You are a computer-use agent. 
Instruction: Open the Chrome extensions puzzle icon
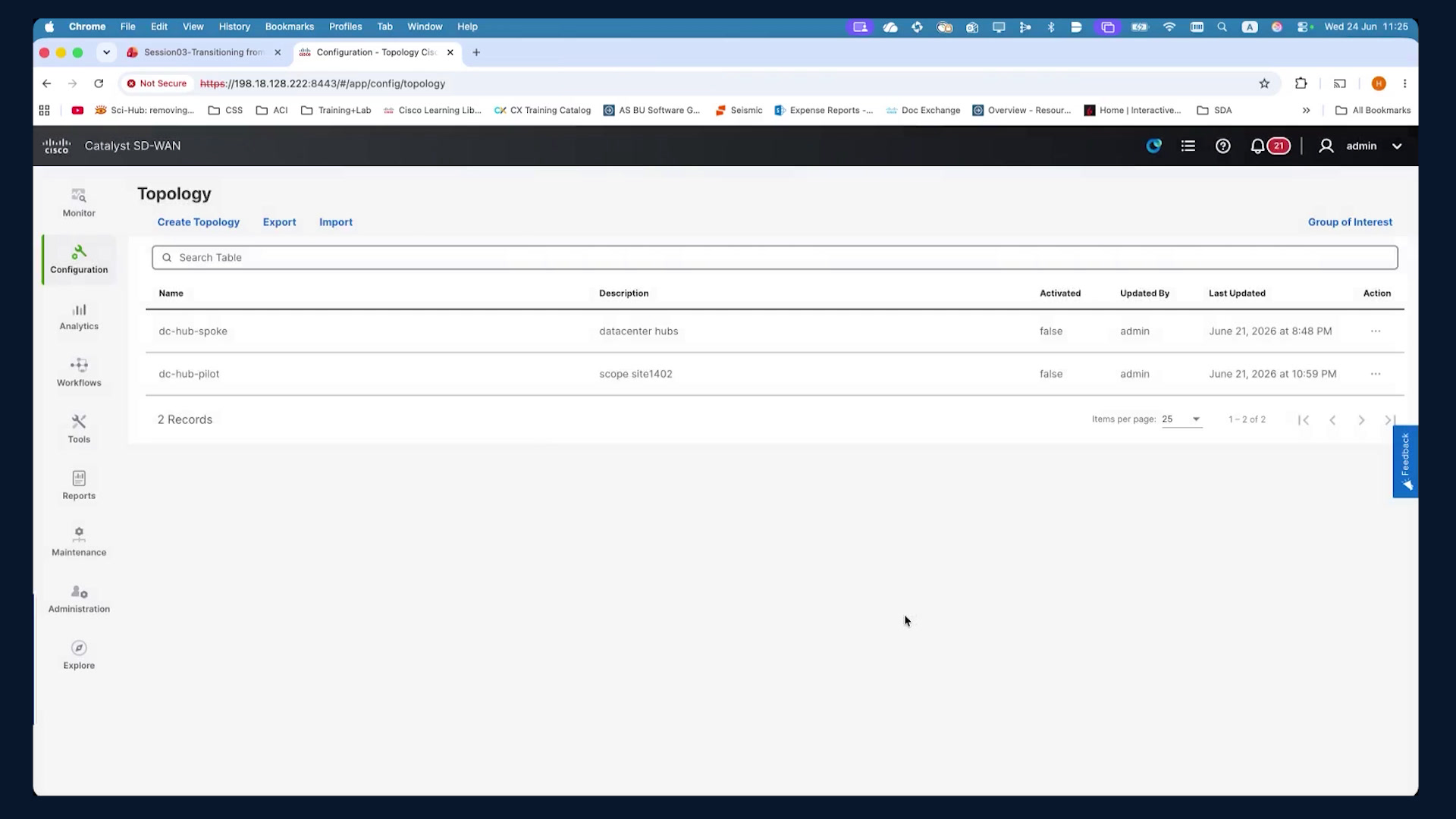coord(1301,83)
